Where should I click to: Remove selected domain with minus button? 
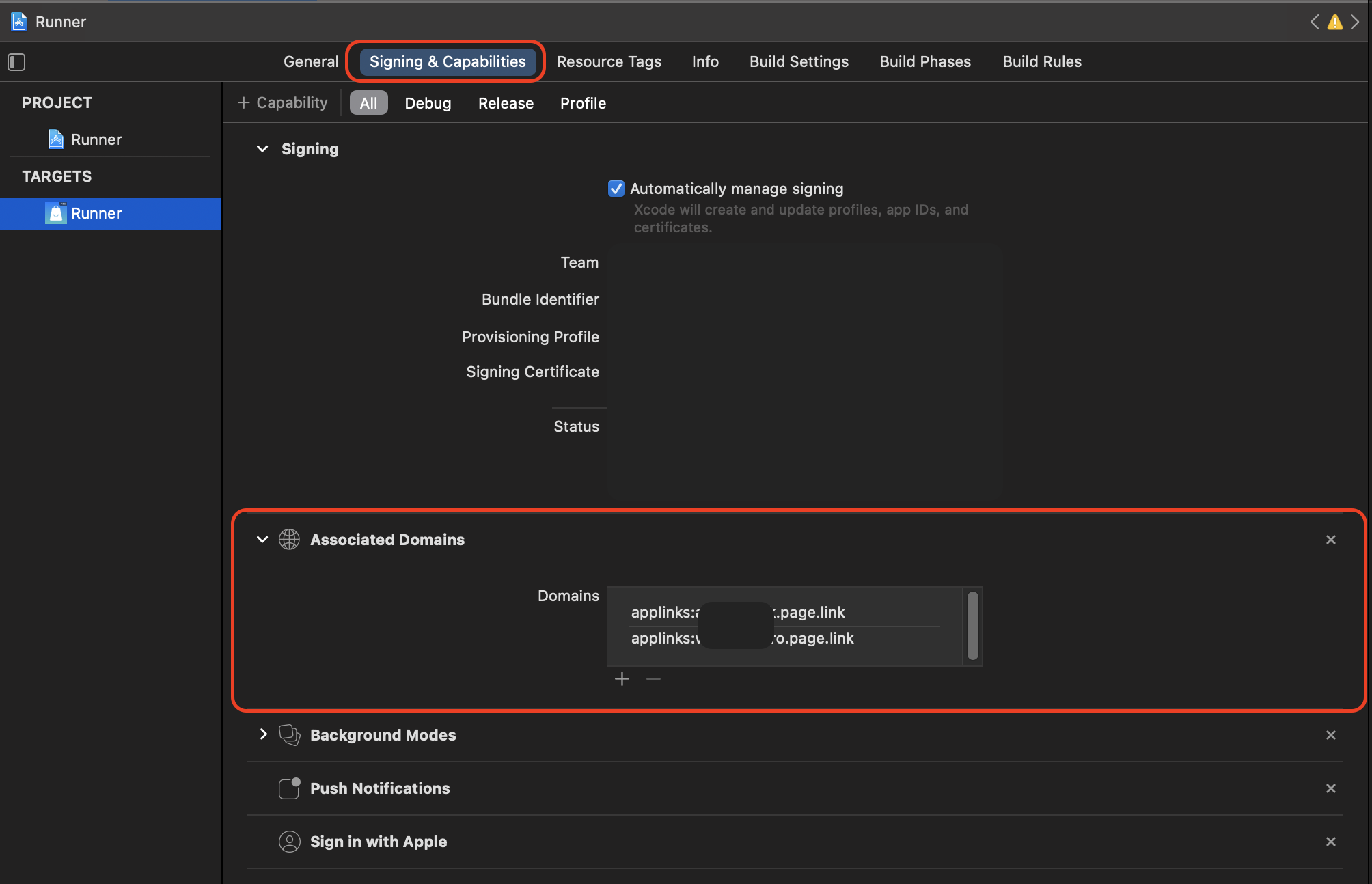[x=653, y=679]
